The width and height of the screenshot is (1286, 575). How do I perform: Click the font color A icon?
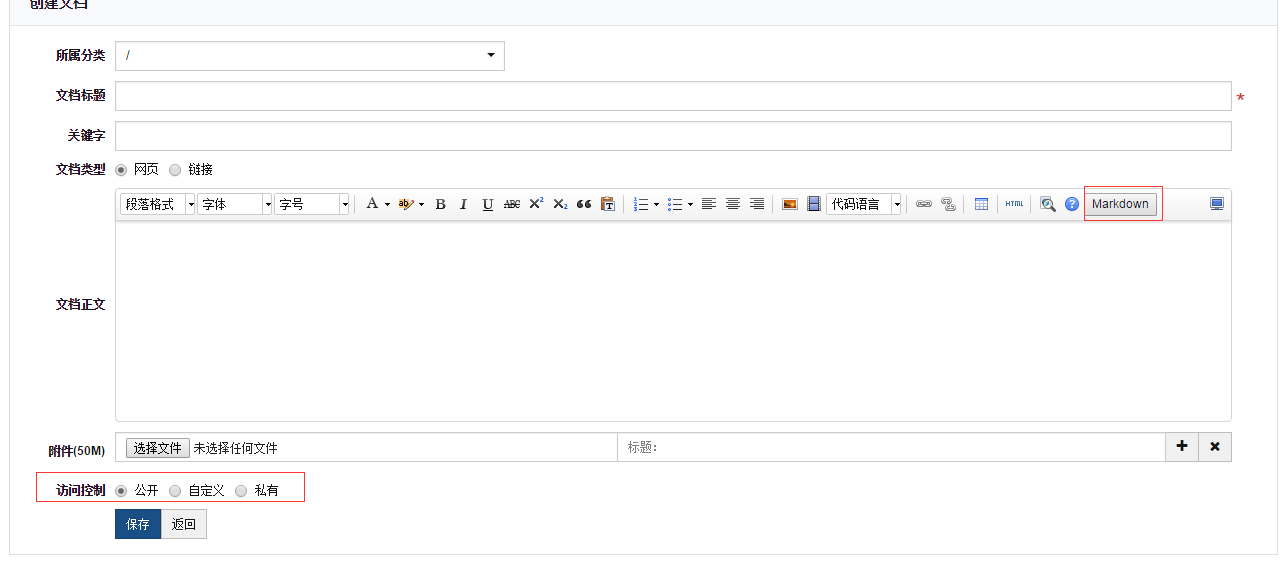point(372,204)
